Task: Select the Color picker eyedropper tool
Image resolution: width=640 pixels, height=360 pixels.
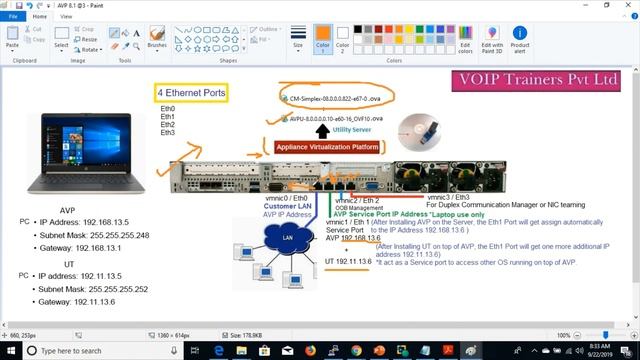Action: click(x=125, y=47)
